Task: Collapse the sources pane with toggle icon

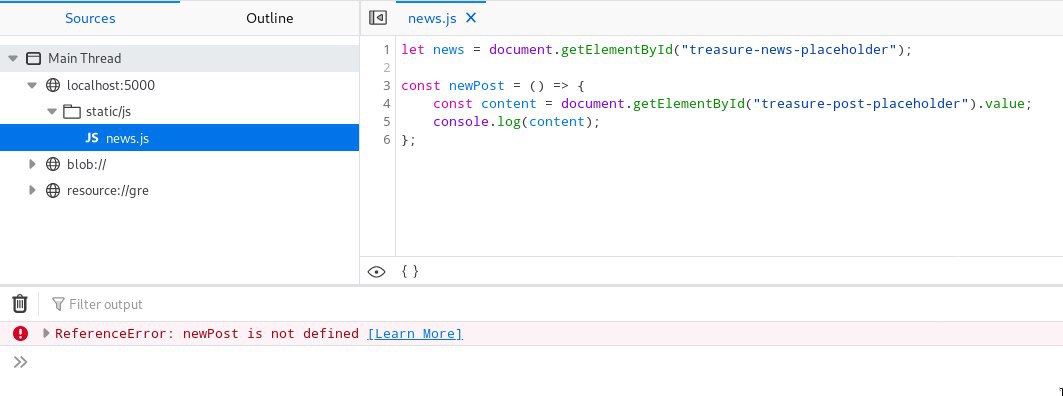Action: pyautogui.click(x=378, y=18)
